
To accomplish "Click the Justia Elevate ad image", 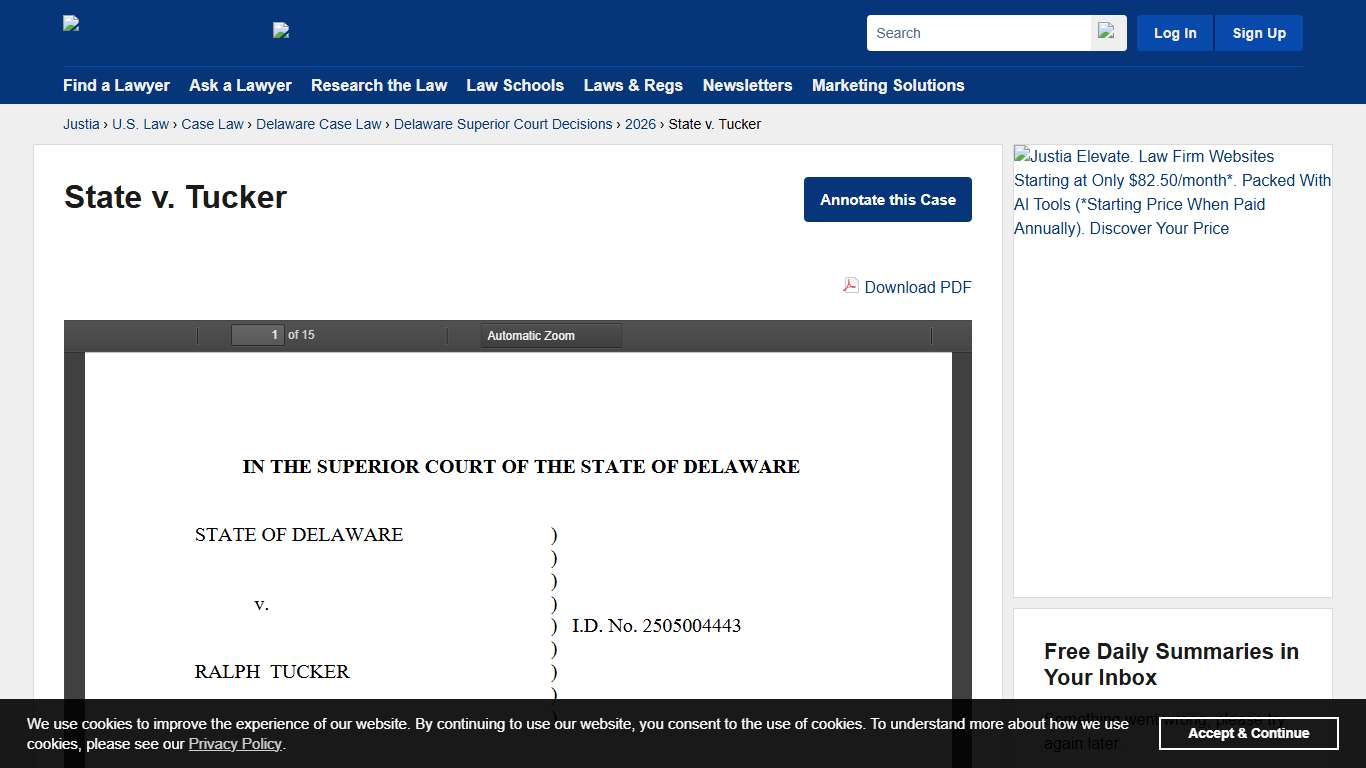I will click(x=1172, y=192).
